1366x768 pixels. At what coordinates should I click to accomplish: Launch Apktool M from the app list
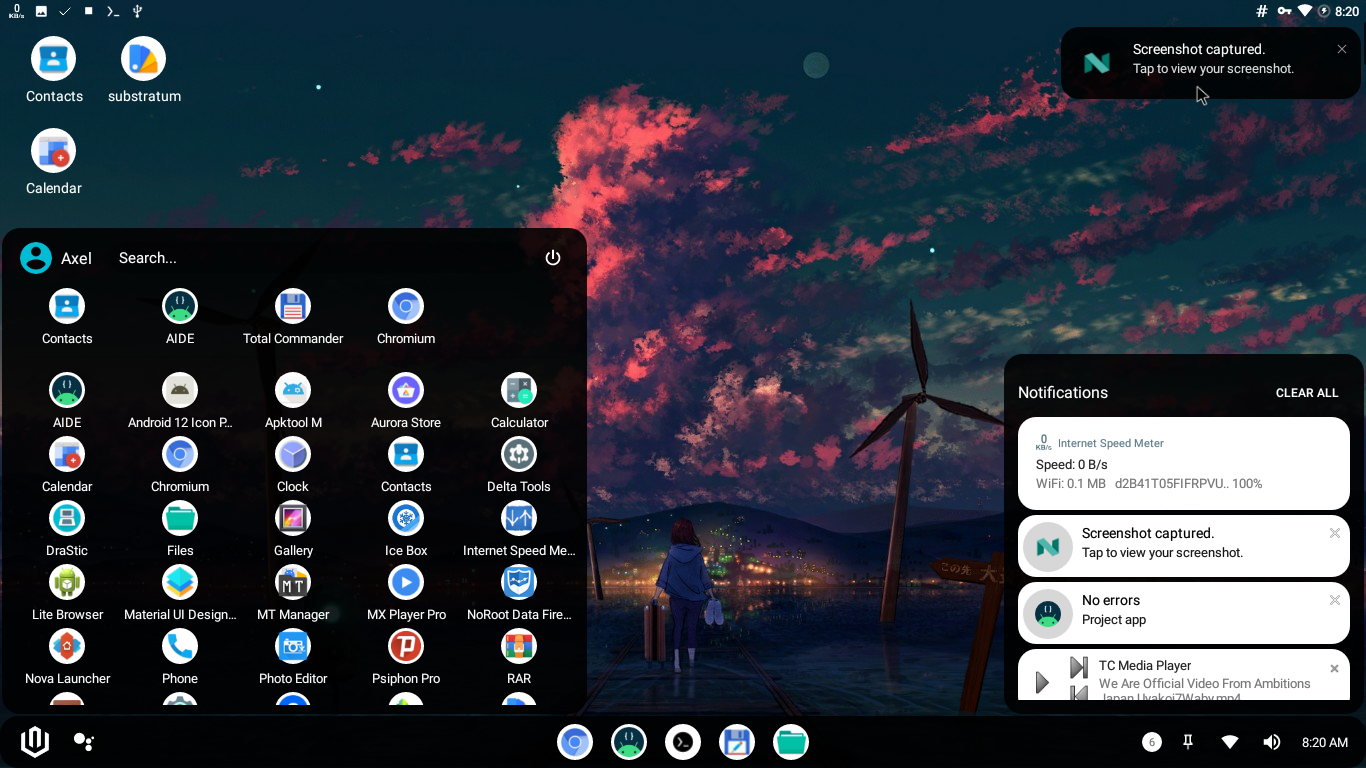pyautogui.click(x=293, y=401)
